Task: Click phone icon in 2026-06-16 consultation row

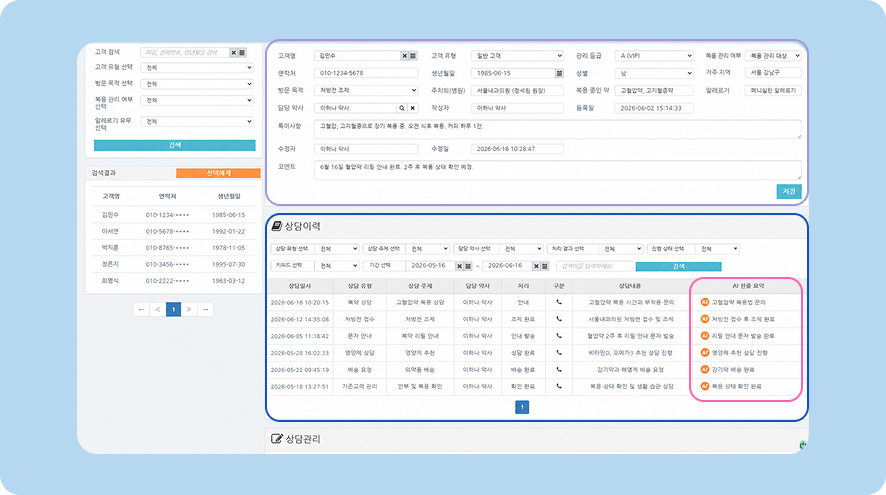Action: pos(559,302)
